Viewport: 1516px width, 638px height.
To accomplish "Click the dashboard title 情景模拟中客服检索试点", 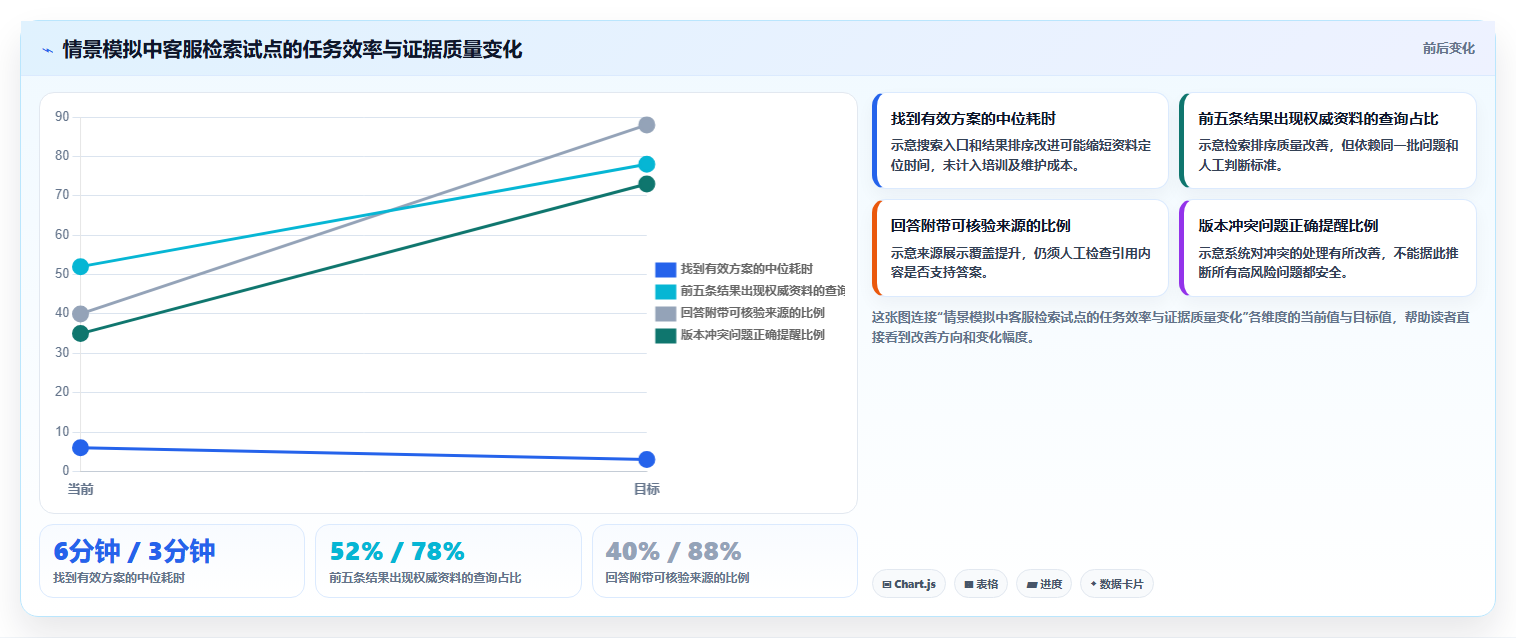I will tap(292, 50).
